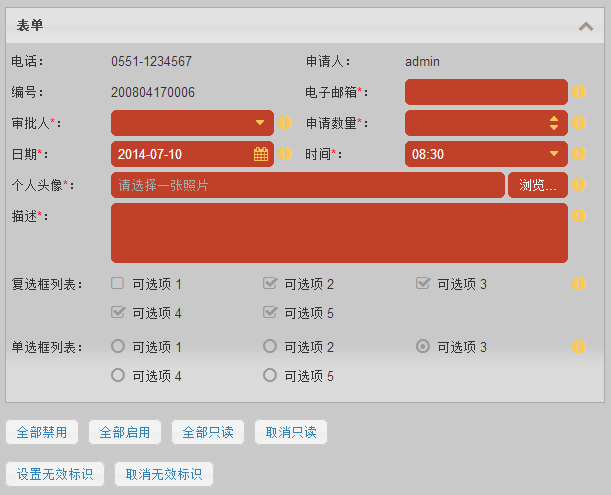The width and height of the screenshot is (611, 495).
Task: Click the warning icon beside 审批人 dropdown
Action: [285, 123]
